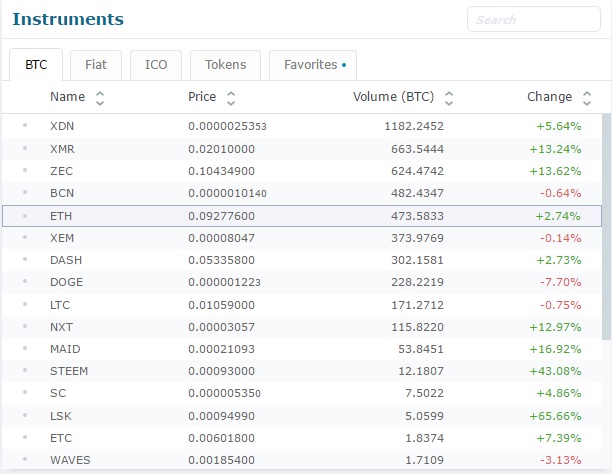This screenshot has width=612, height=474.
Task: Click the Change column header label
Action: coord(550,97)
